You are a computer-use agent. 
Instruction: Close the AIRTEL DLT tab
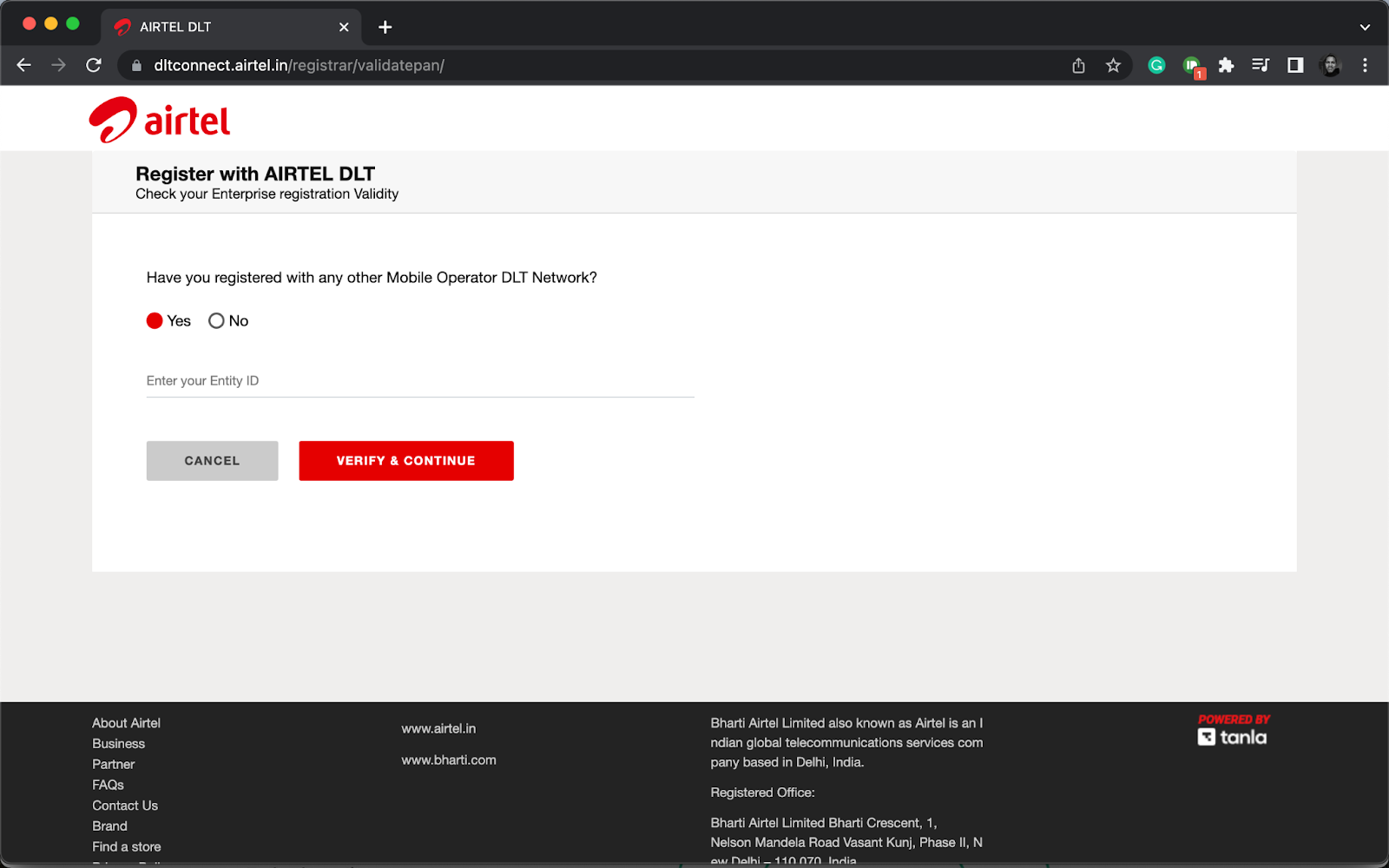(x=344, y=27)
